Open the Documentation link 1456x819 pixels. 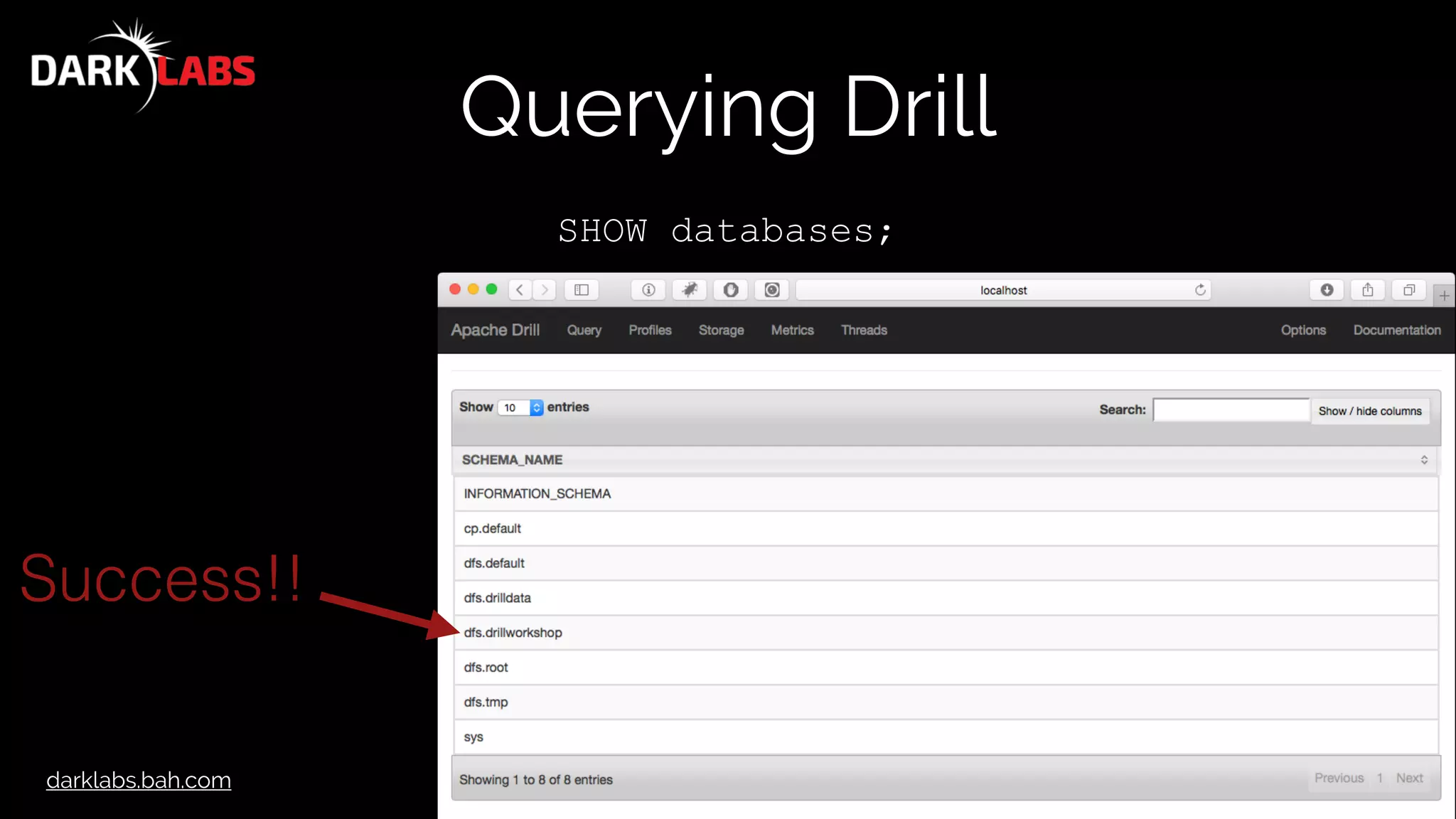[1397, 330]
